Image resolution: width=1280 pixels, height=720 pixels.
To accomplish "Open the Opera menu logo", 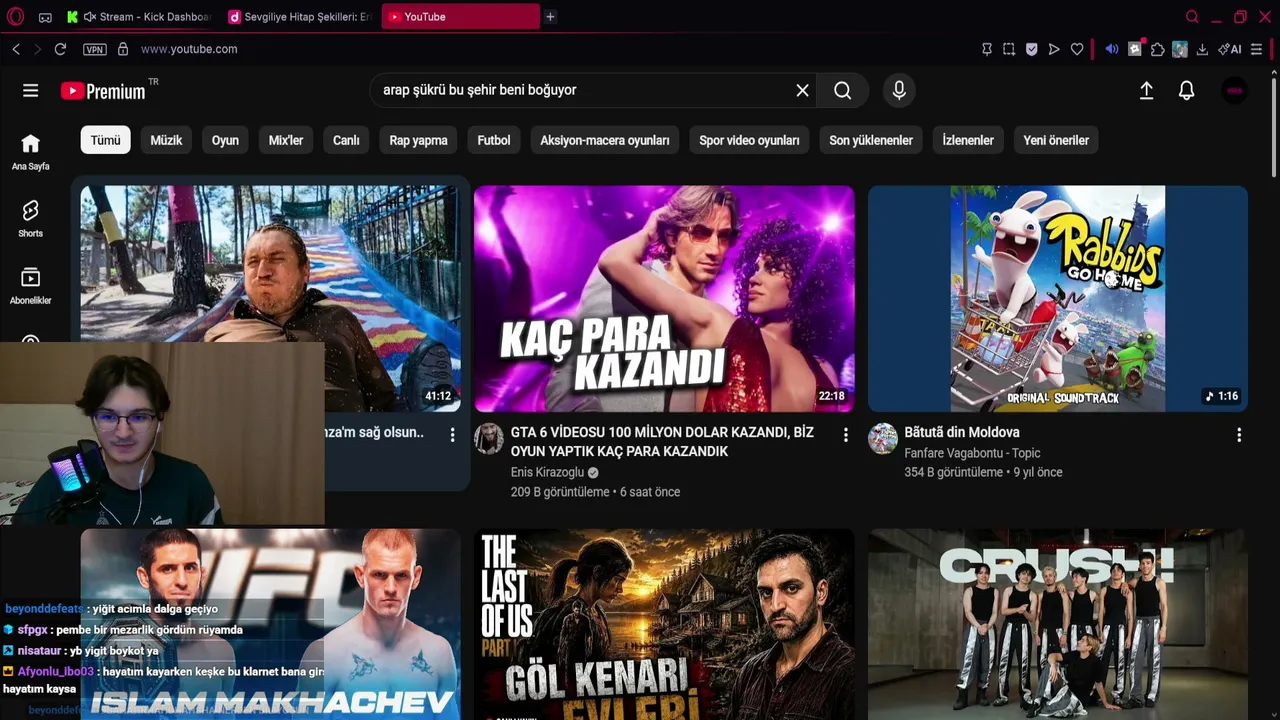I will (x=17, y=17).
